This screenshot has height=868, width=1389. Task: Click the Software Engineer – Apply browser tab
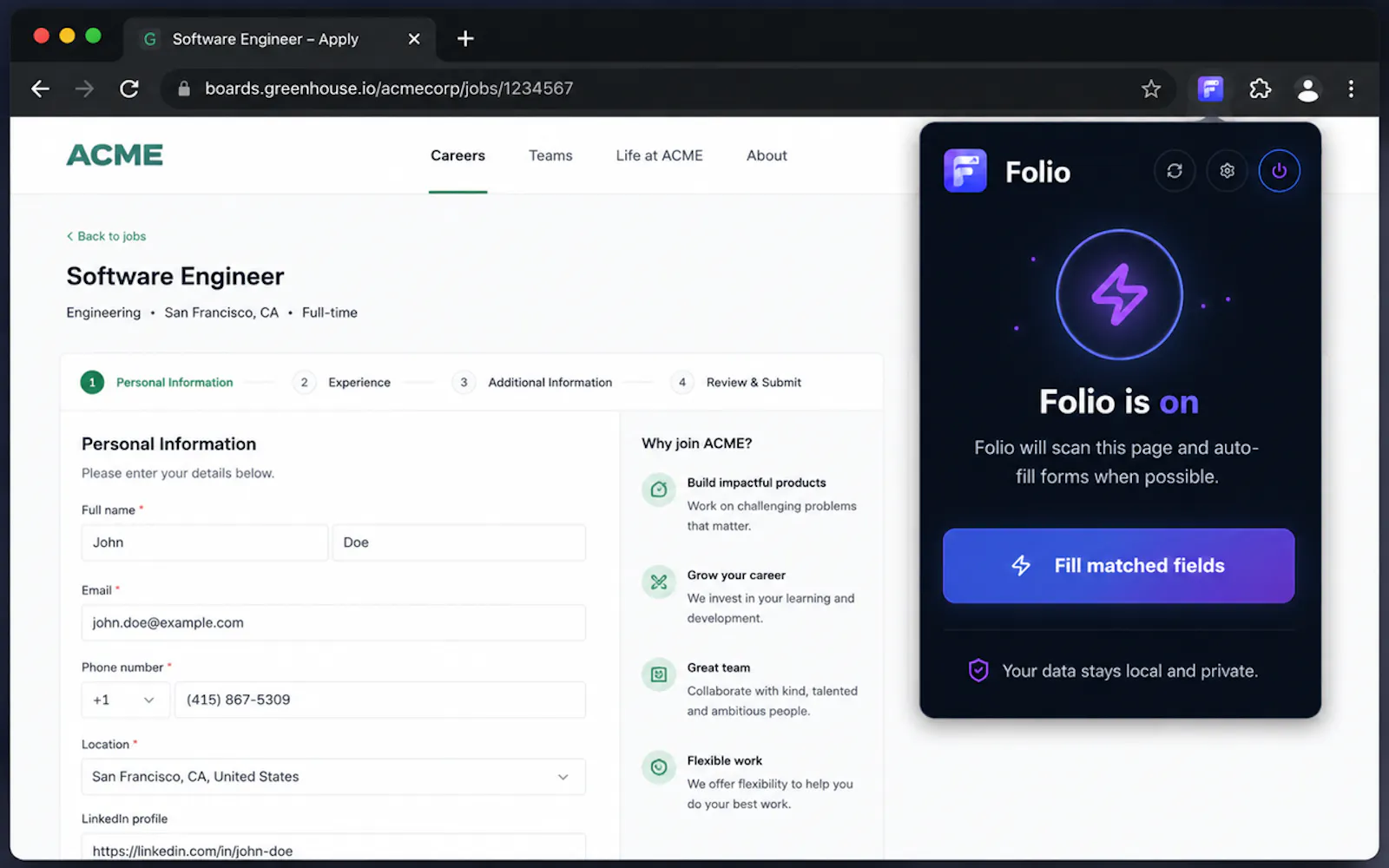pyautogui.click(x=280, y=39)
